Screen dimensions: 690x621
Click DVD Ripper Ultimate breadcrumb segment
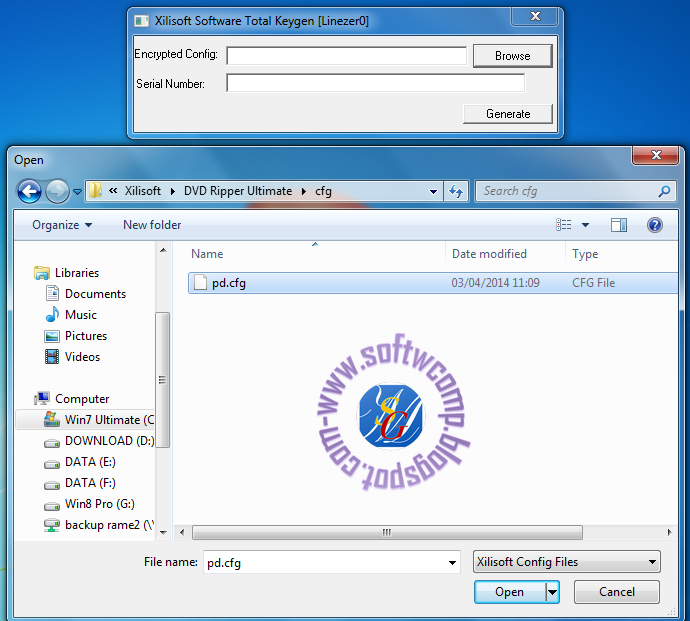pyautogui.click(x=238, y=191)
